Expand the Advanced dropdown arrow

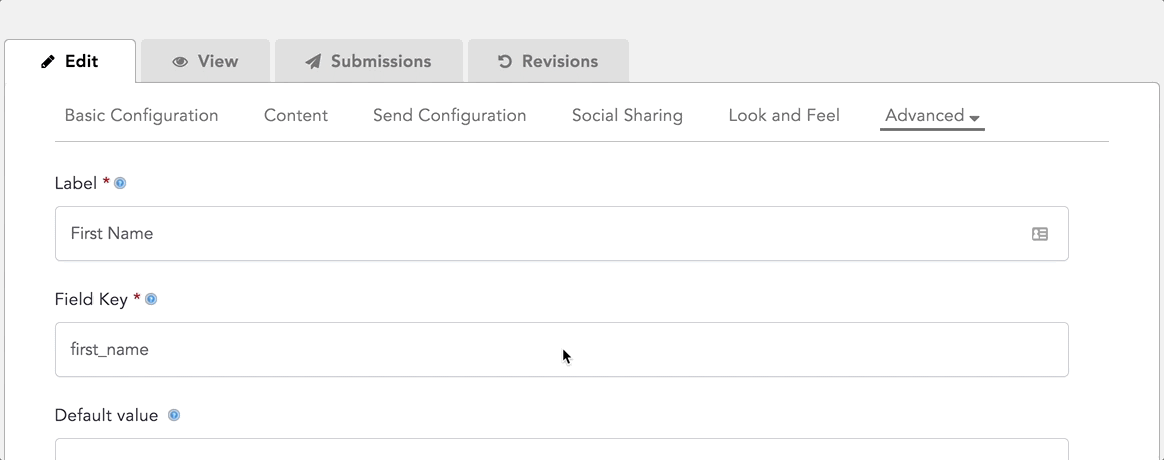(975, 119)
